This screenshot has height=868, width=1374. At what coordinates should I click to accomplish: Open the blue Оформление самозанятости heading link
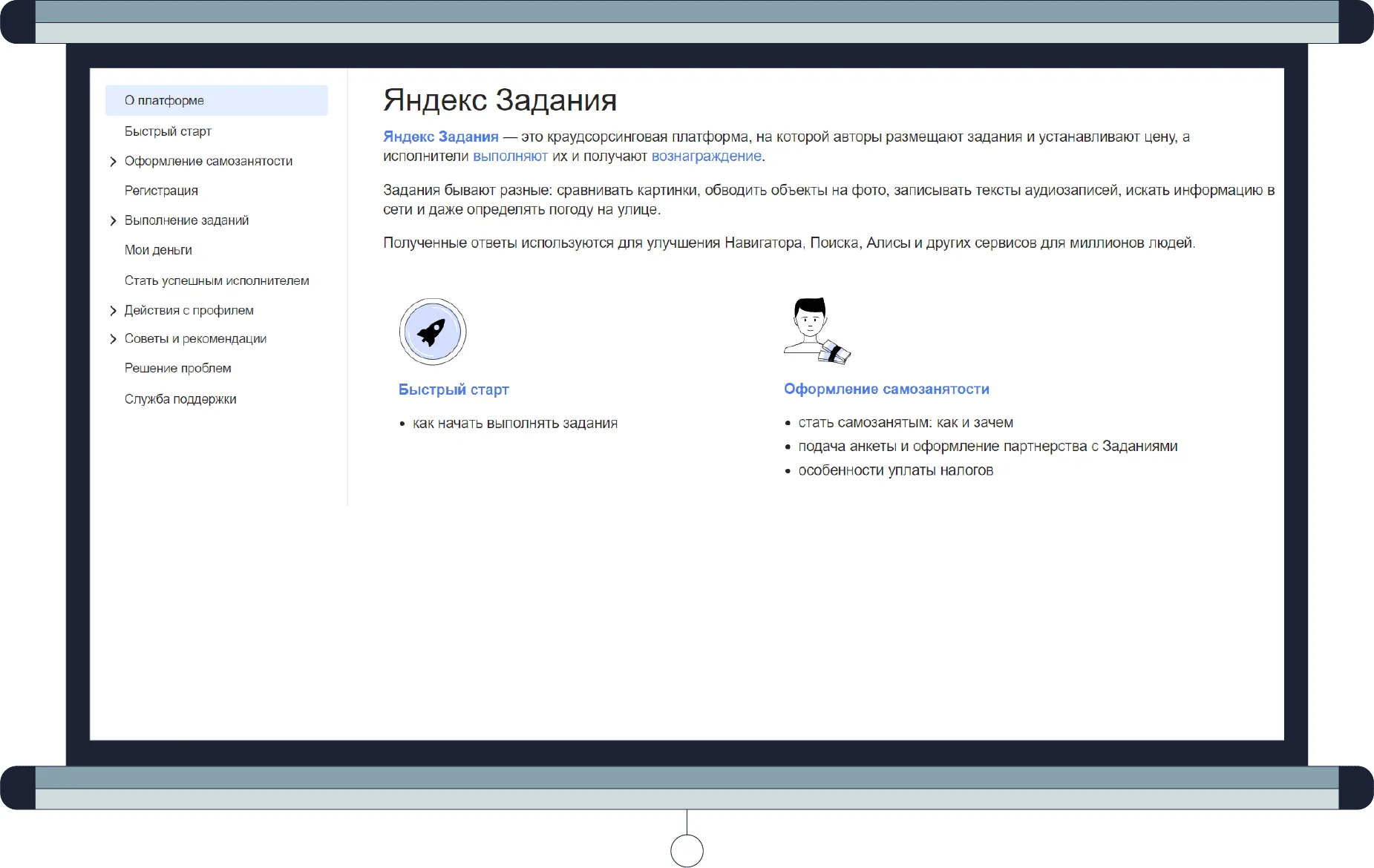(886, 389)
